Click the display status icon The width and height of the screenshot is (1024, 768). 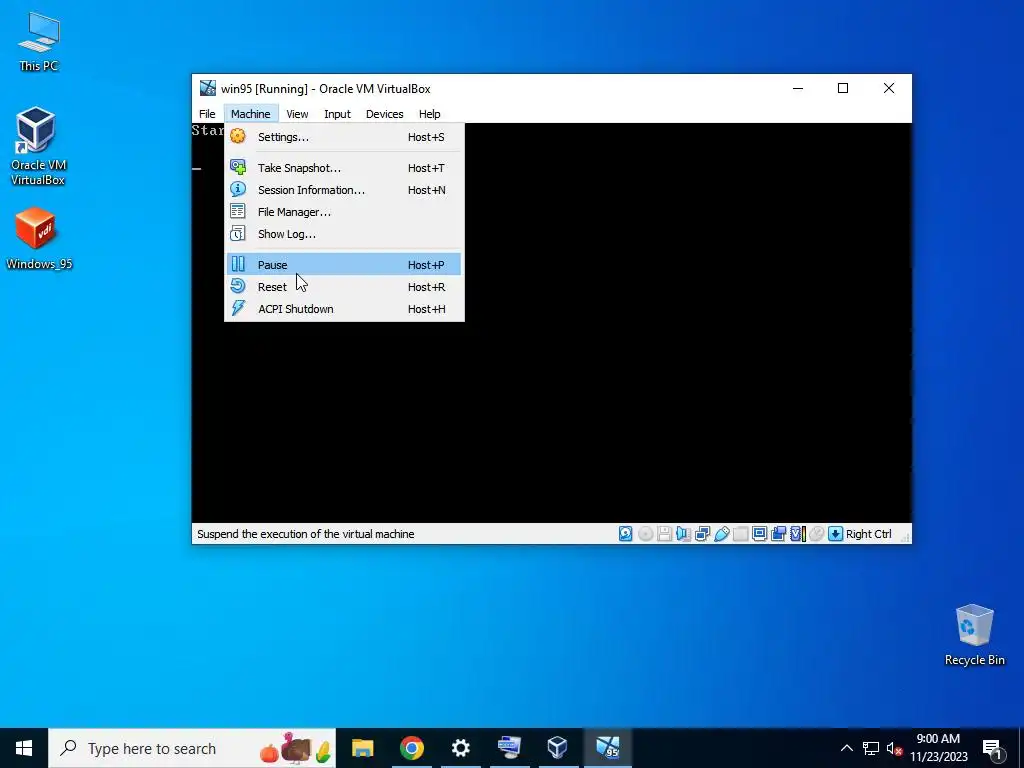[760, 534]
